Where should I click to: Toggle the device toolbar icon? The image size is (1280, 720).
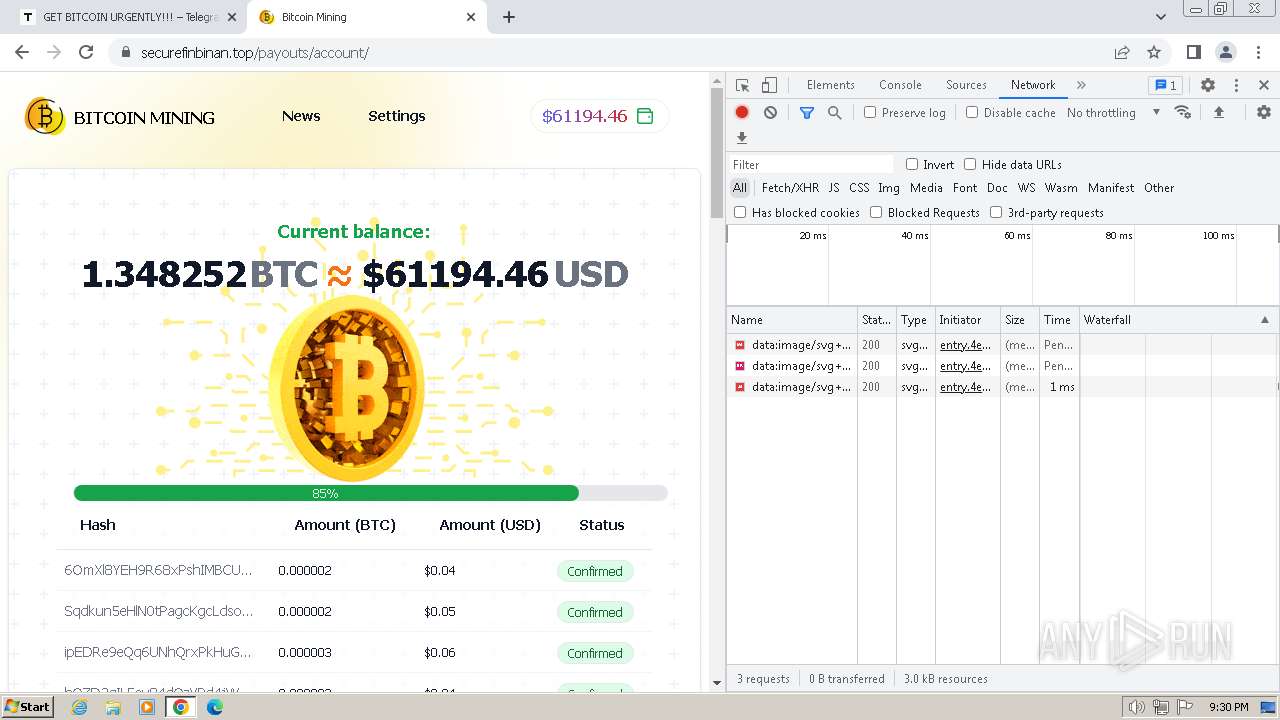[769, 85]
